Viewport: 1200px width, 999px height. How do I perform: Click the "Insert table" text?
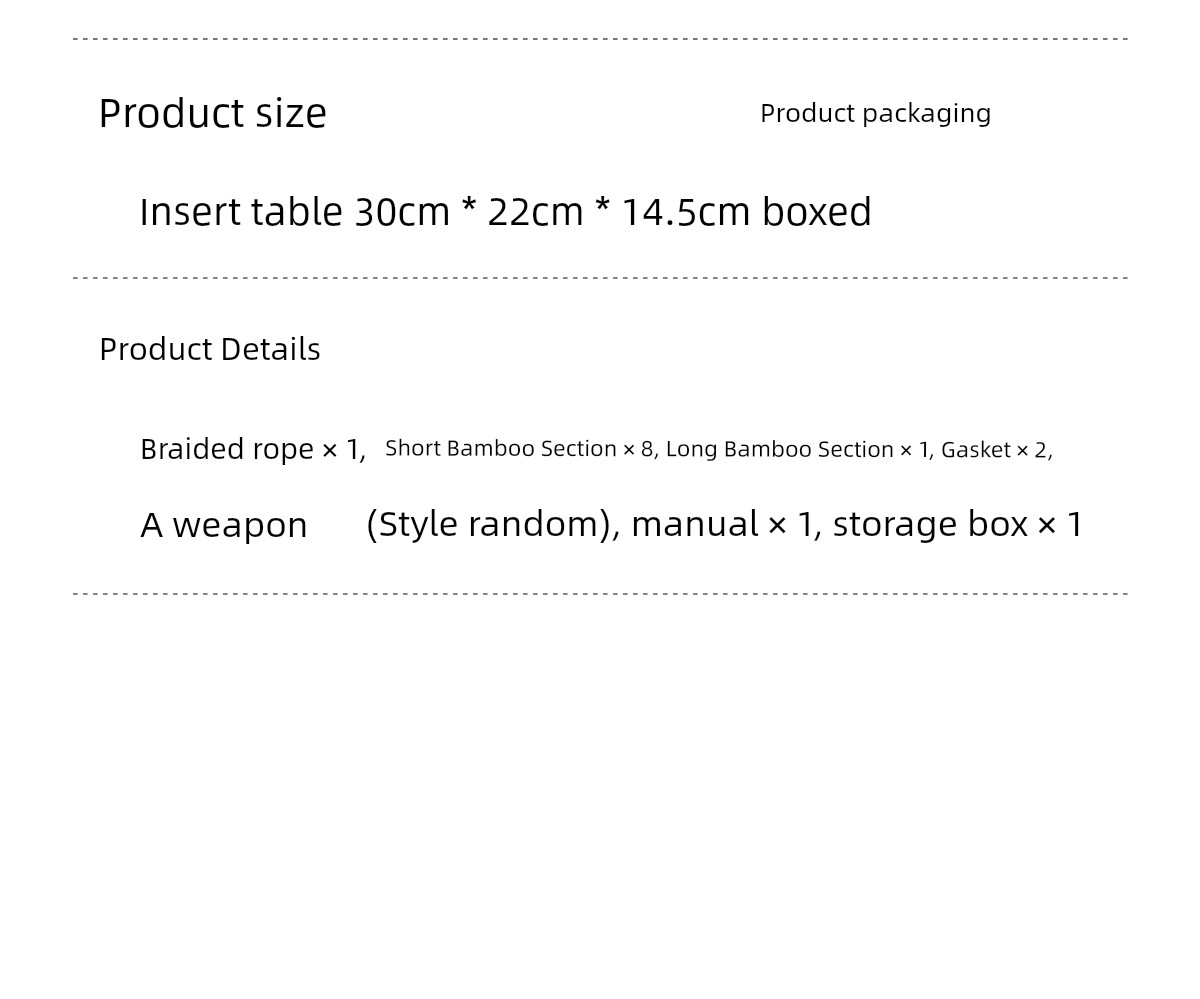(x=241, y=212)
